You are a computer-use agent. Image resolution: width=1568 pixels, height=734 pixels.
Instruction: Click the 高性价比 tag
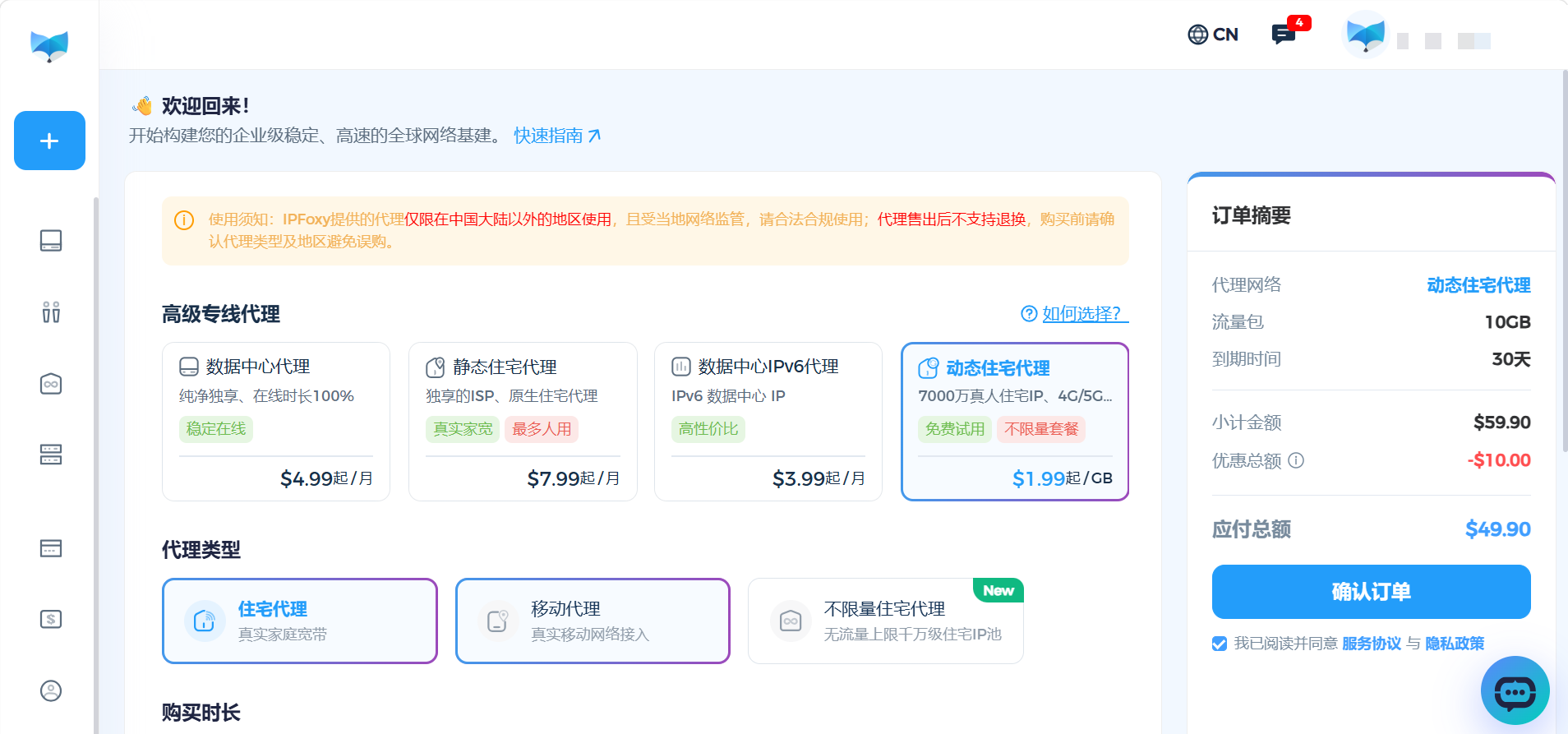708,429
